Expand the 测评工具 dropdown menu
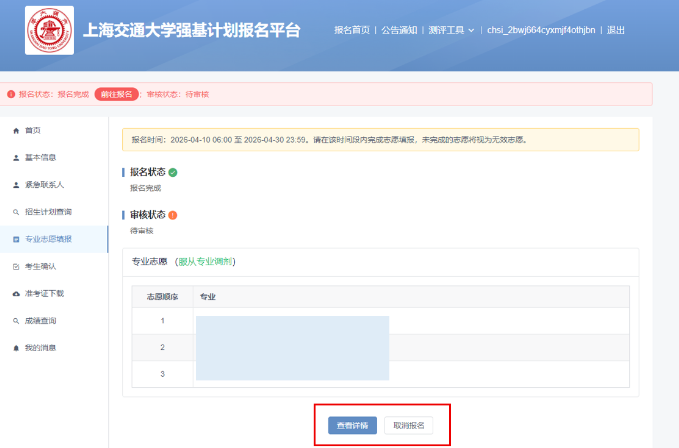Screen dimensions: 679x448 tap(451, 30)
